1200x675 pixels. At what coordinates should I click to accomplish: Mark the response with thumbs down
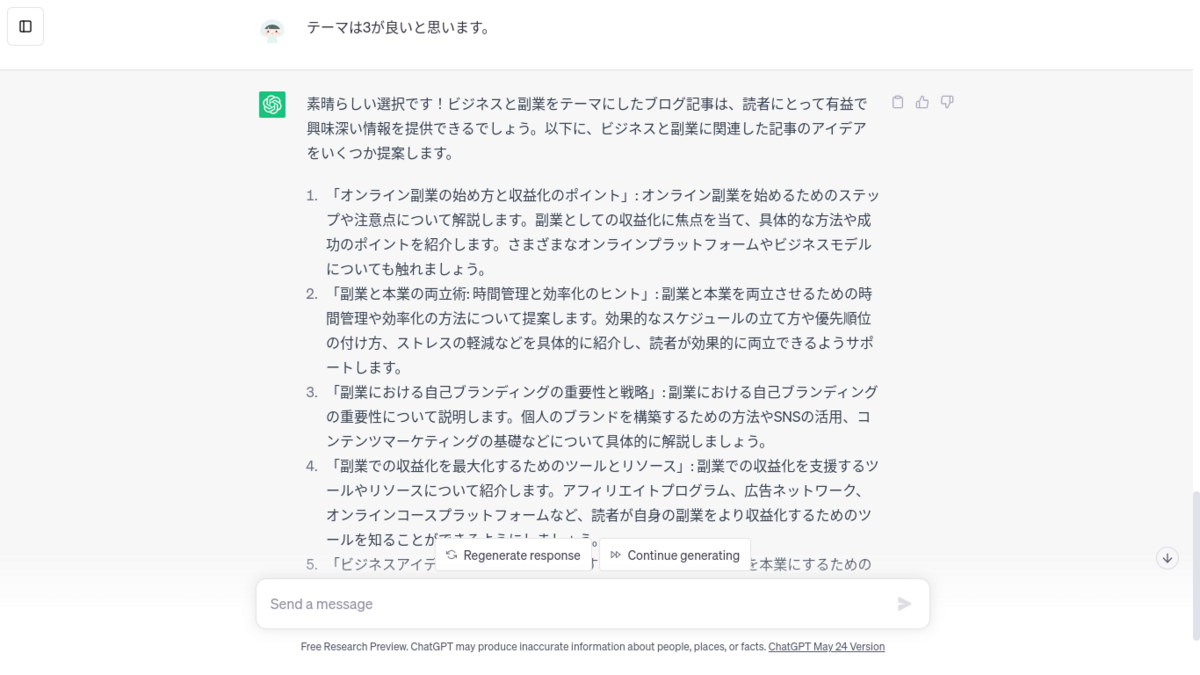tap(947, 102)
